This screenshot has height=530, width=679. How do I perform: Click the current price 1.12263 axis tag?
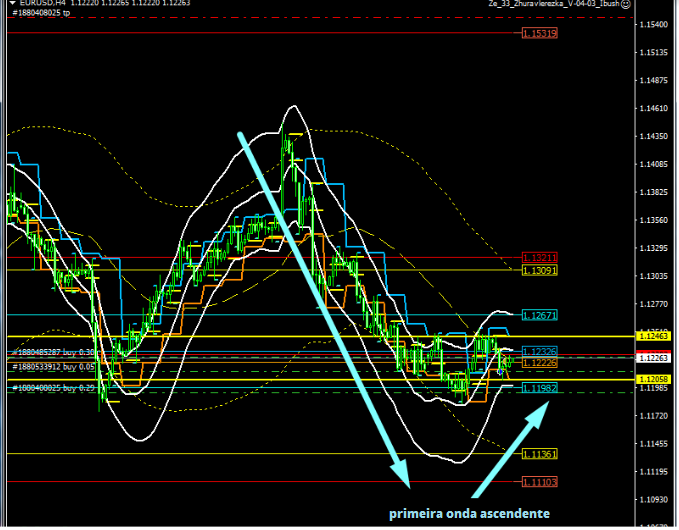655,357
